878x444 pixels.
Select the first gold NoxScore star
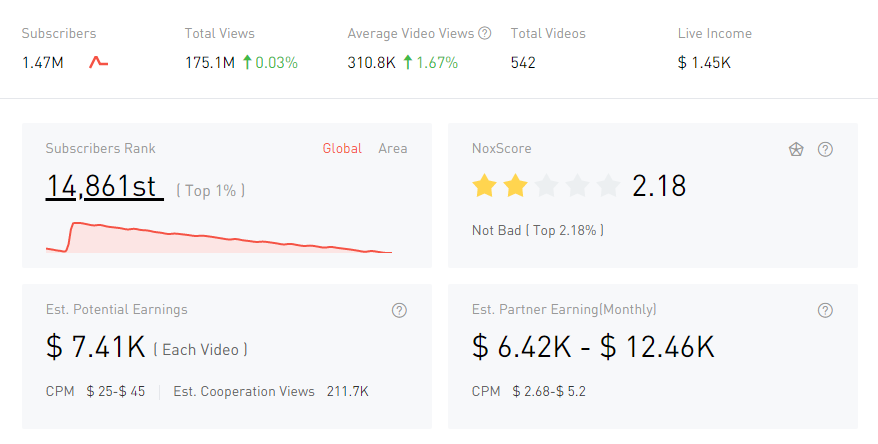tap(484, 185)
